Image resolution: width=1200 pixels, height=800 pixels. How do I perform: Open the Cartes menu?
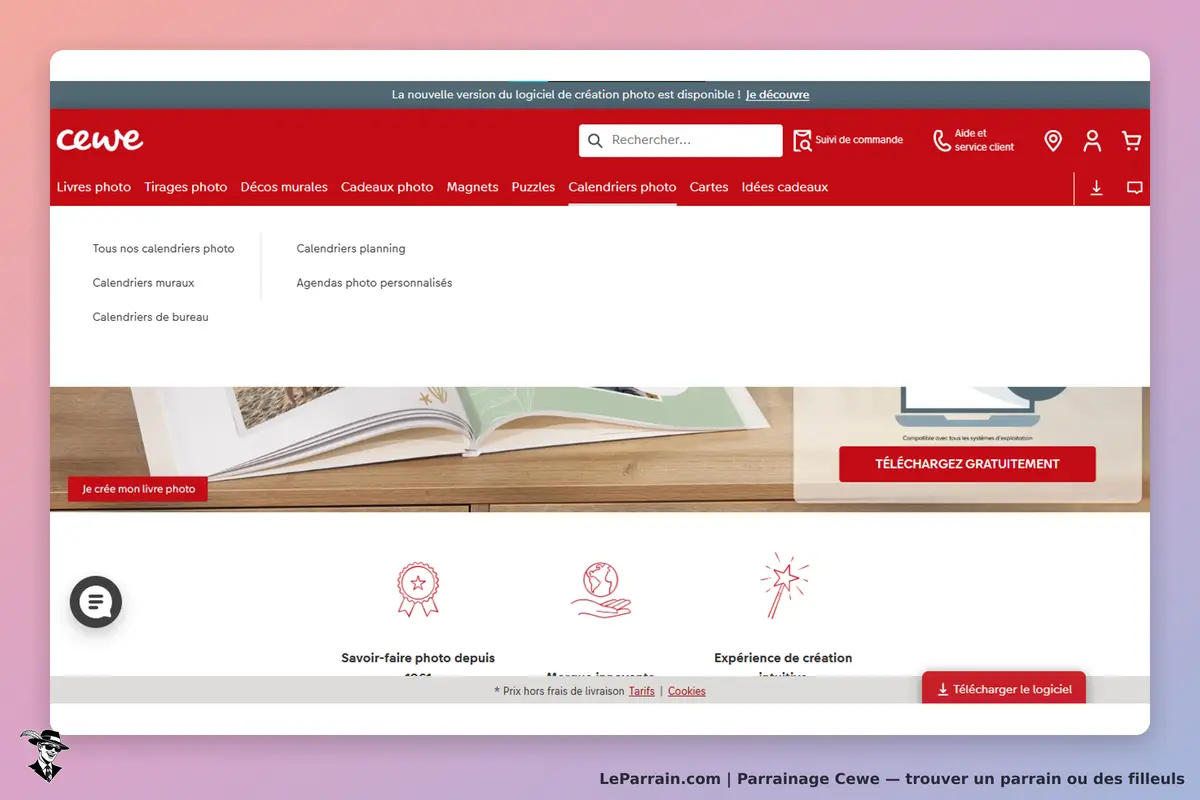(709, 187)
